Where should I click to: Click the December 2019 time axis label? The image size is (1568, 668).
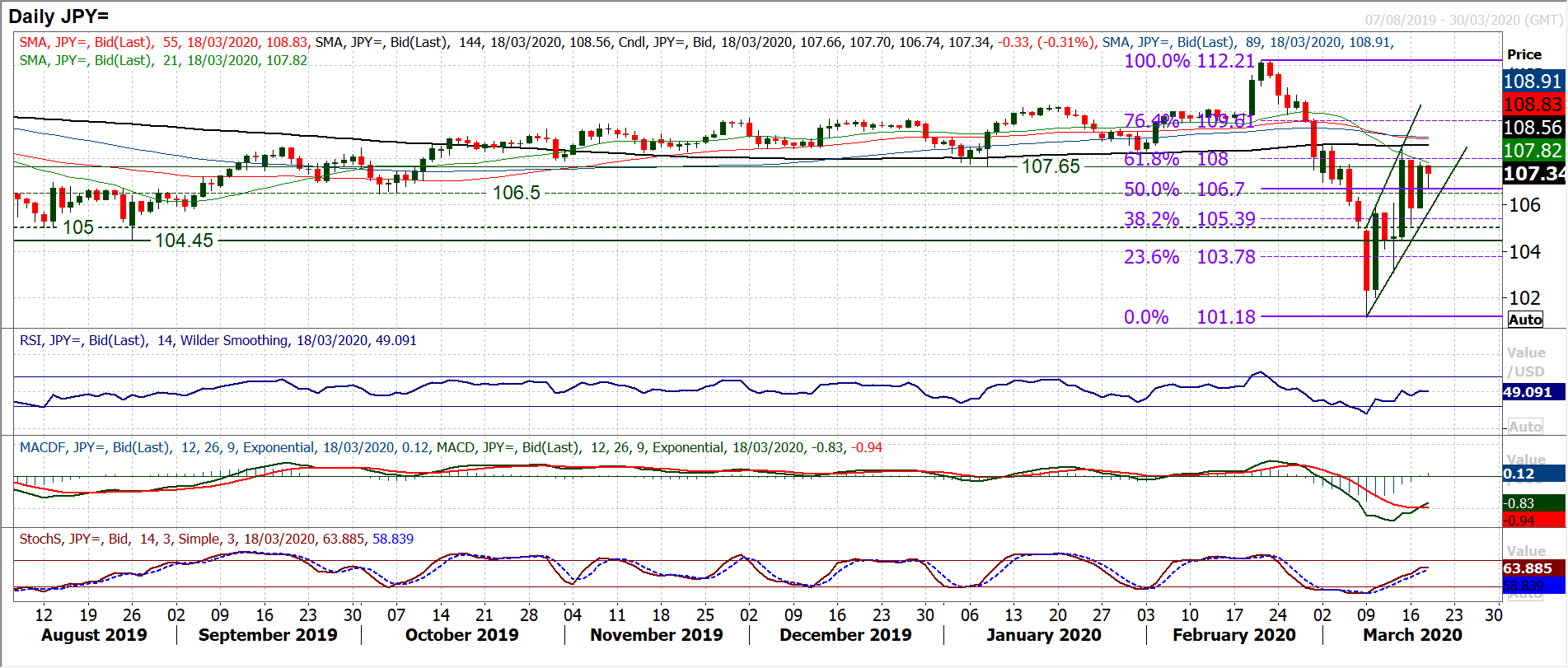(x=845, y=635)
